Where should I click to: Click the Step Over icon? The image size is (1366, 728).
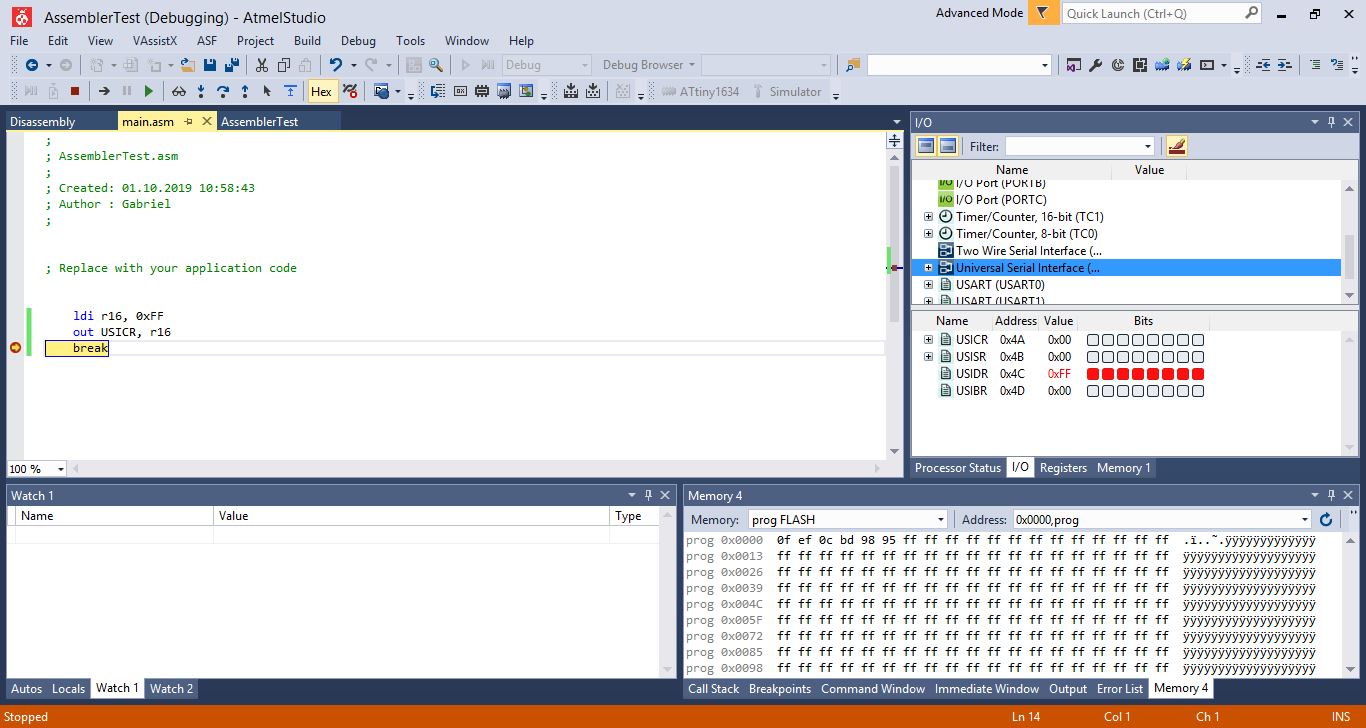coord(223,91)
